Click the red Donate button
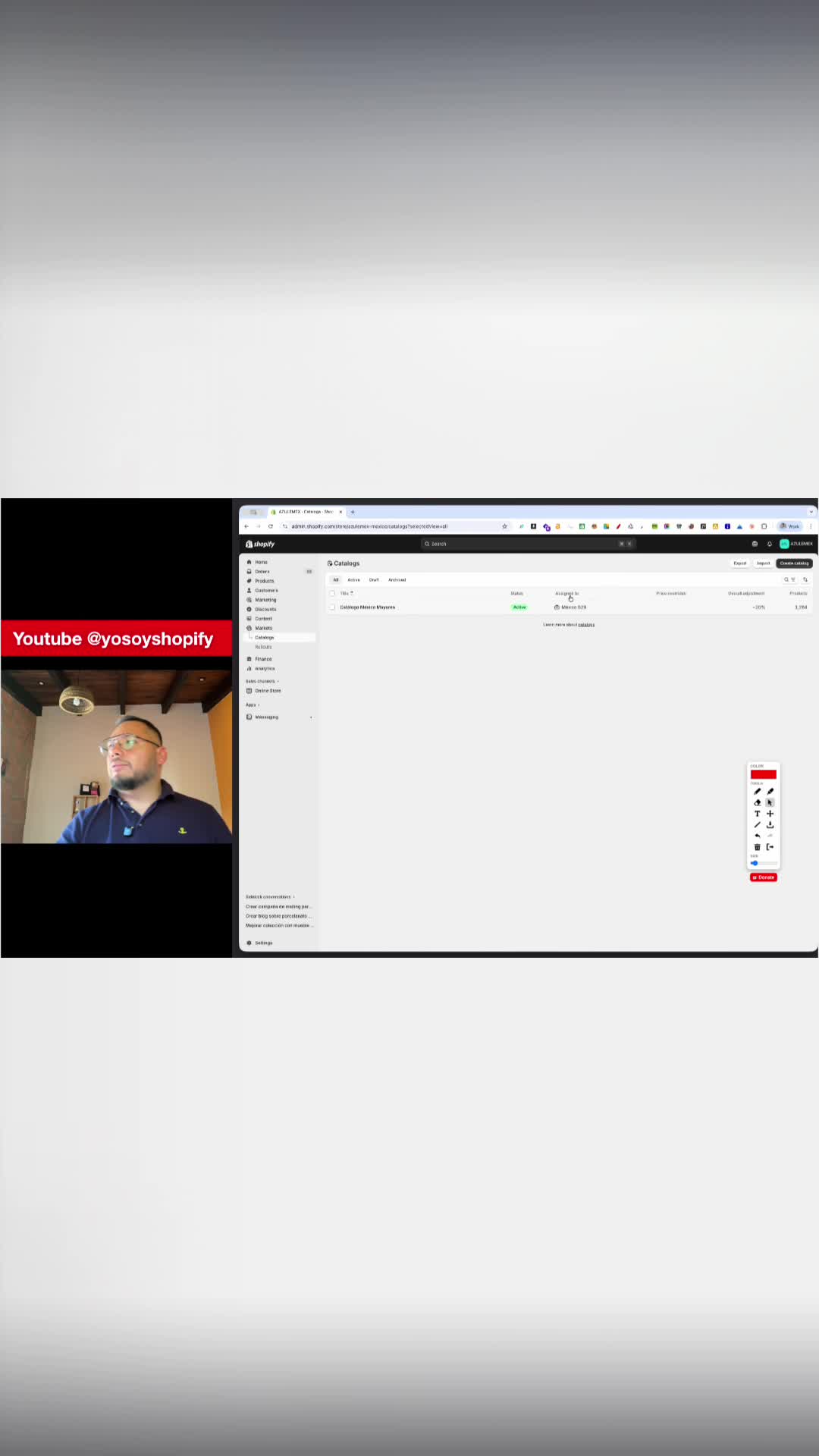Screen dimensions: 819x1456 764,877
